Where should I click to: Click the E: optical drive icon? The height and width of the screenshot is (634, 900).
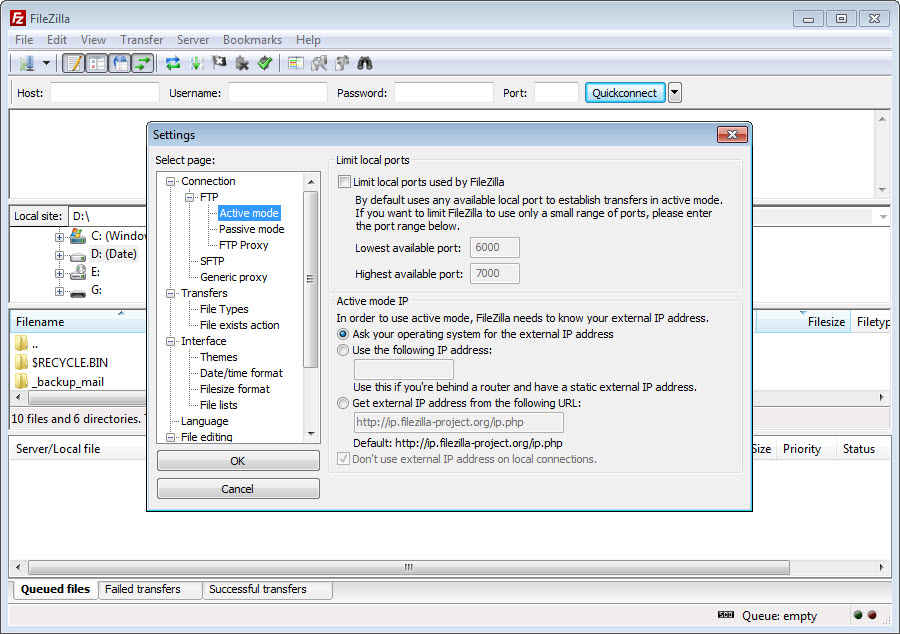[x=77, y=272]
